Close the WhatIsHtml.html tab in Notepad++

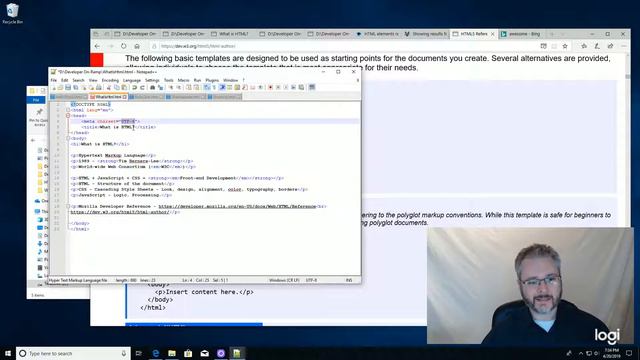tap(125, 97)
